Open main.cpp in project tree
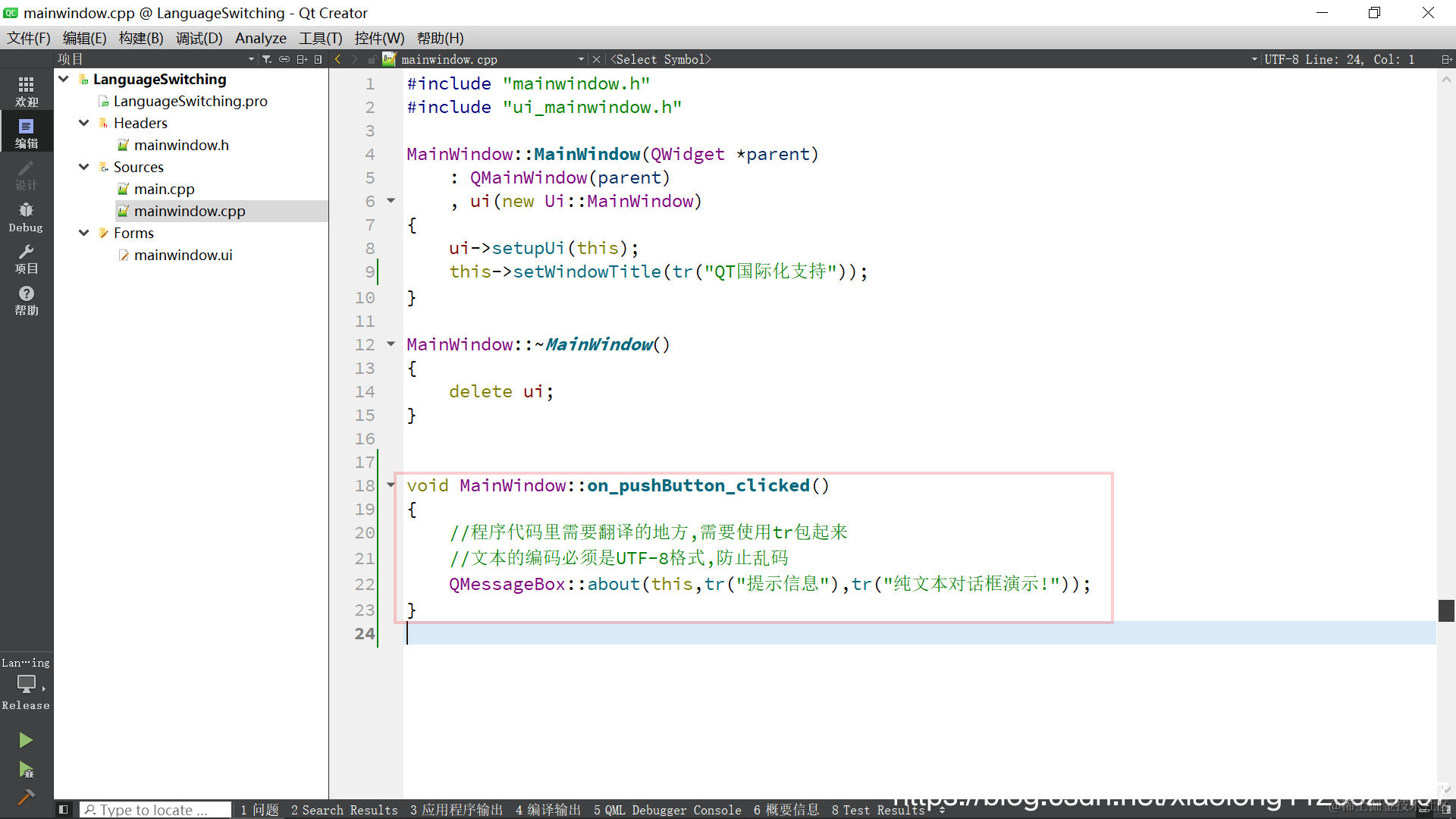The image size is (1456, 819). 165,189
